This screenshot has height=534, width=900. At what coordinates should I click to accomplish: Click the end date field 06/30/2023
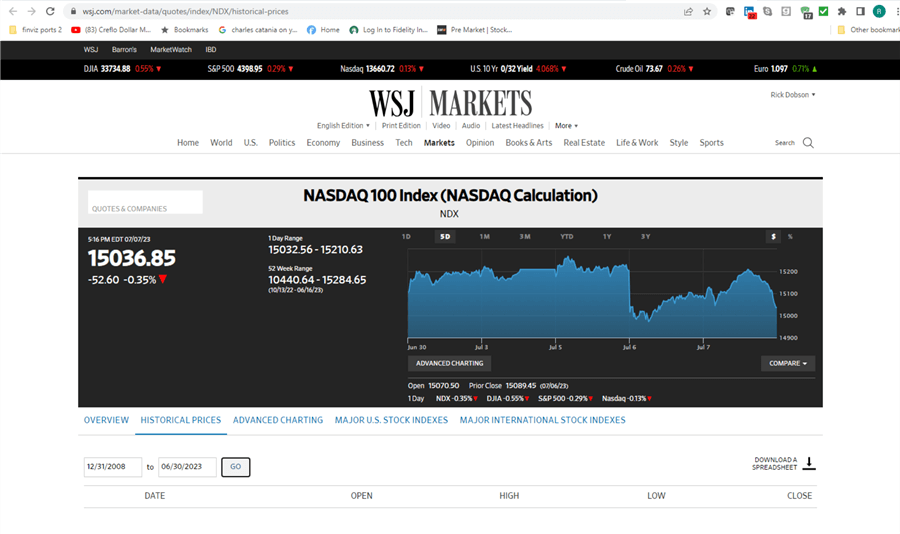tap(187, 467)
